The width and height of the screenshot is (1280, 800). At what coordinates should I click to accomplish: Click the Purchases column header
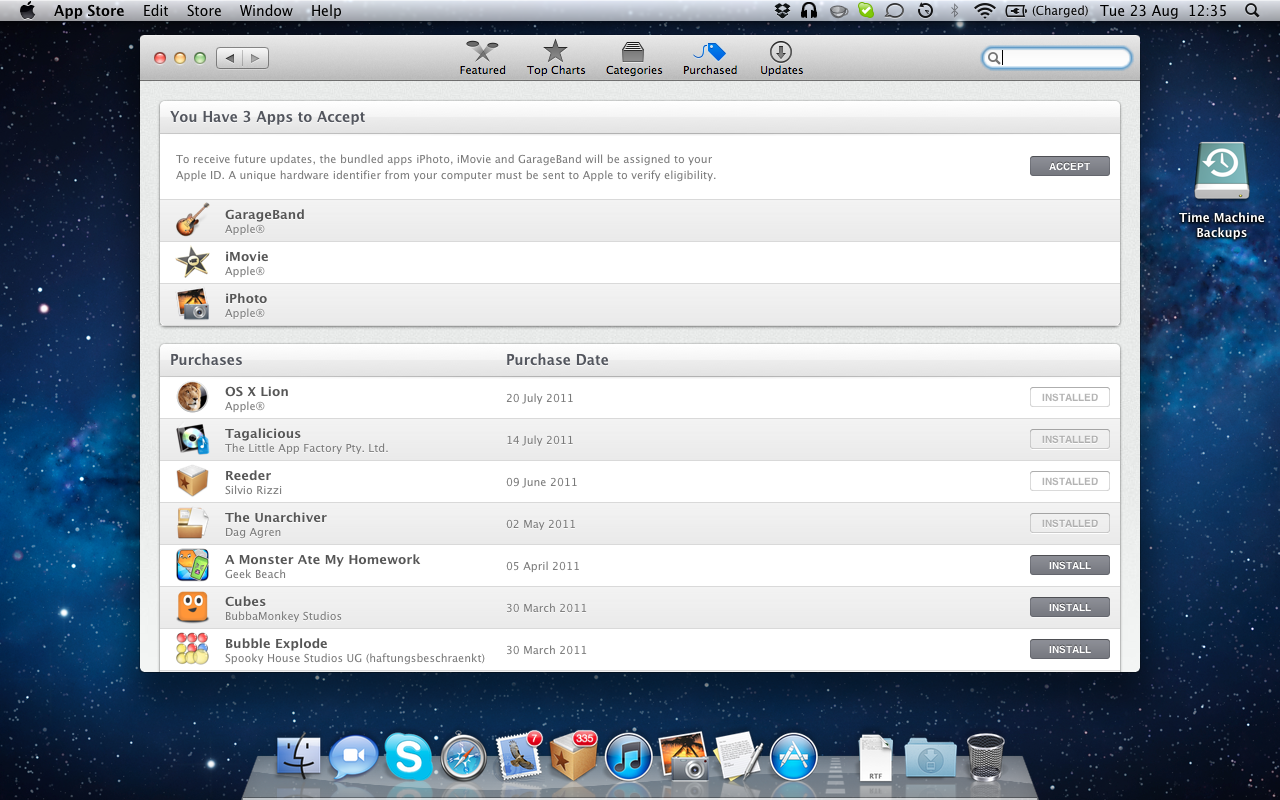tap(206, 360)
